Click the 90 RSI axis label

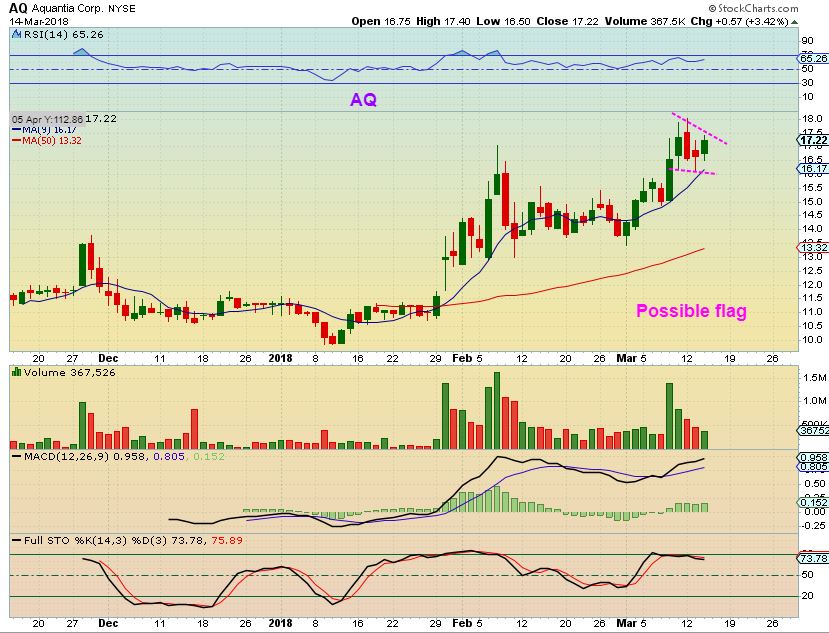(807, 41)
